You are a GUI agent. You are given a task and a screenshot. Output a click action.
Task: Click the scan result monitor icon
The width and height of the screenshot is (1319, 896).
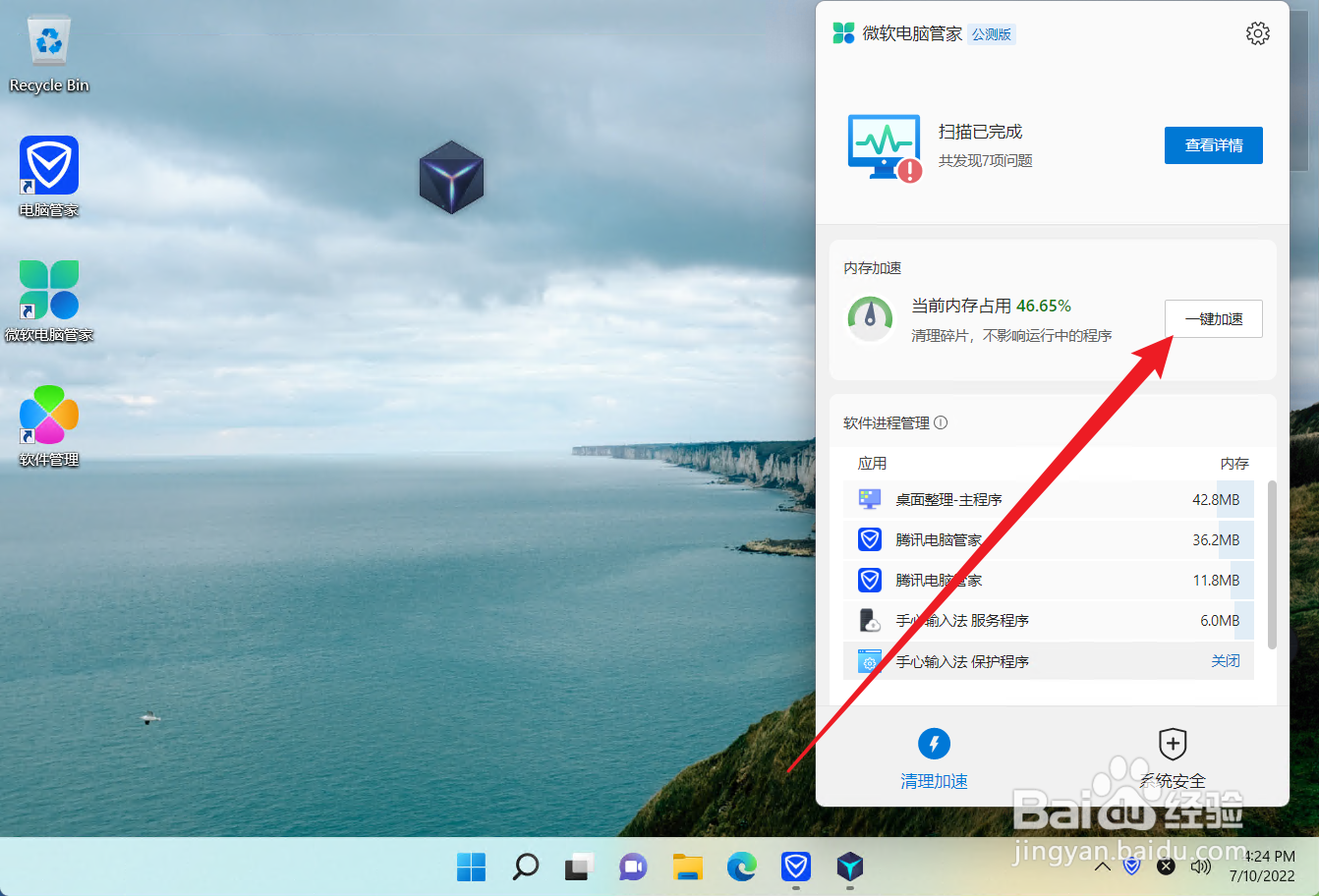(885, 148)
